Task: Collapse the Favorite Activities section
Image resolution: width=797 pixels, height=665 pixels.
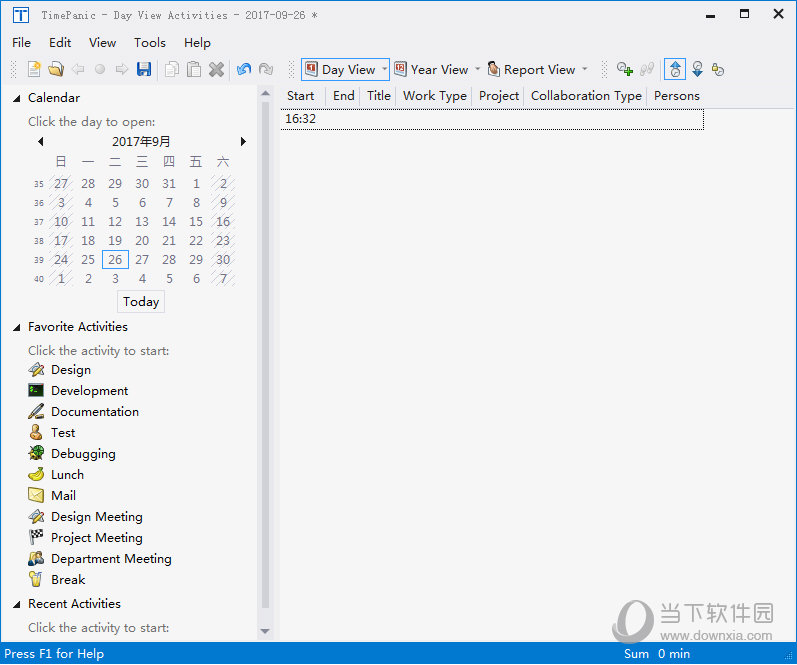Action: click(x=17, y=327)
